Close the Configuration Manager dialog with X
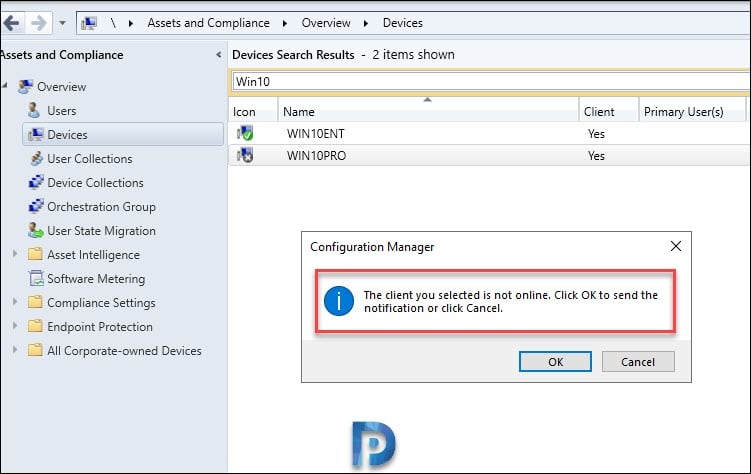Screen dimensions: 751x474 pos(676,246)
